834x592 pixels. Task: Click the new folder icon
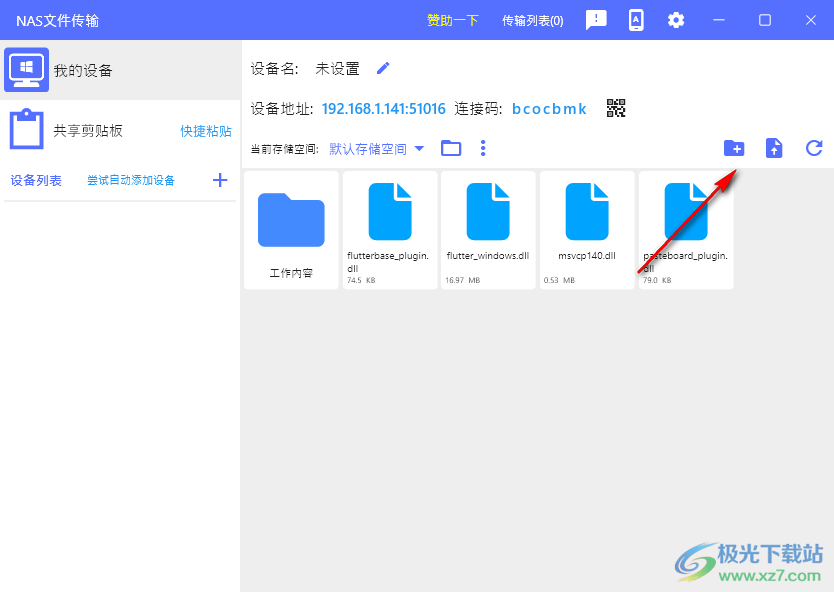tap(734, 148)
